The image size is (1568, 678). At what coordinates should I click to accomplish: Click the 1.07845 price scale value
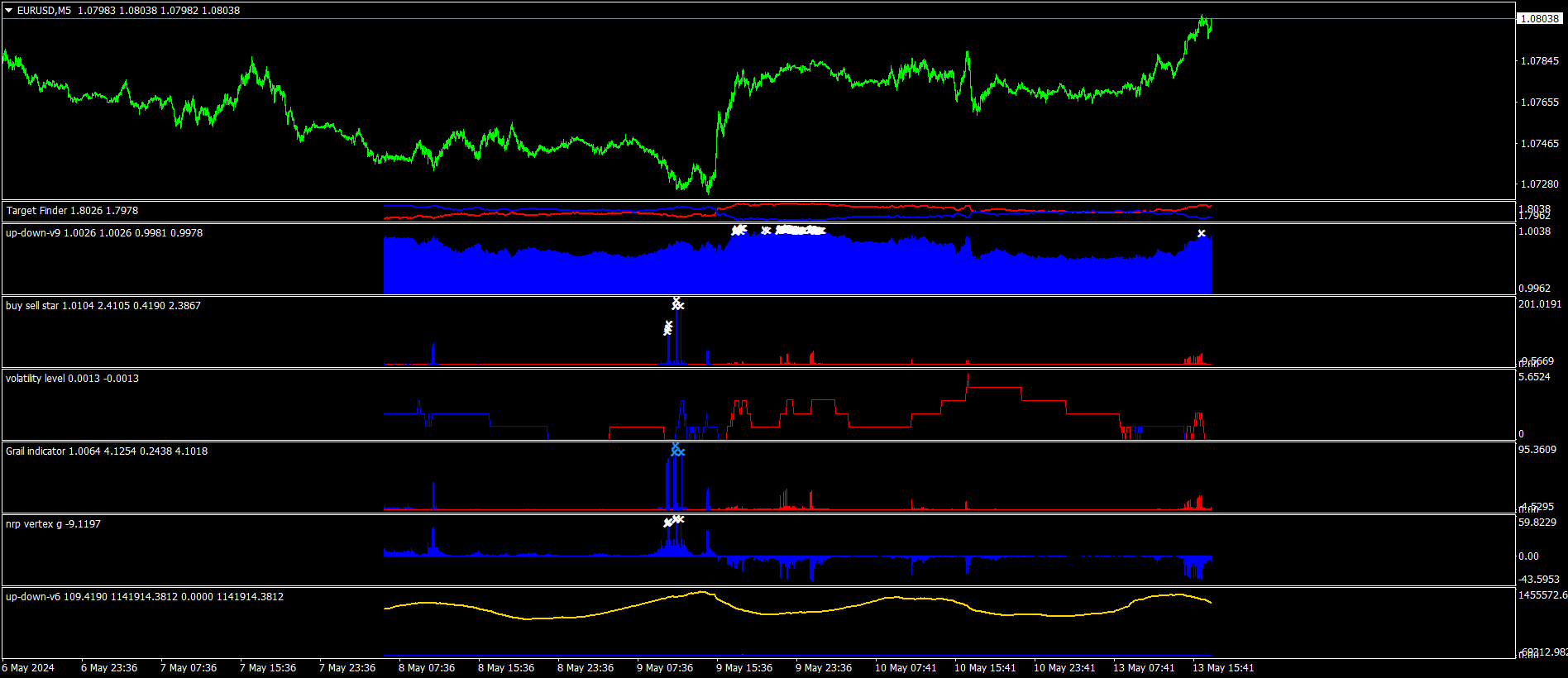[x=1540, y=61]
